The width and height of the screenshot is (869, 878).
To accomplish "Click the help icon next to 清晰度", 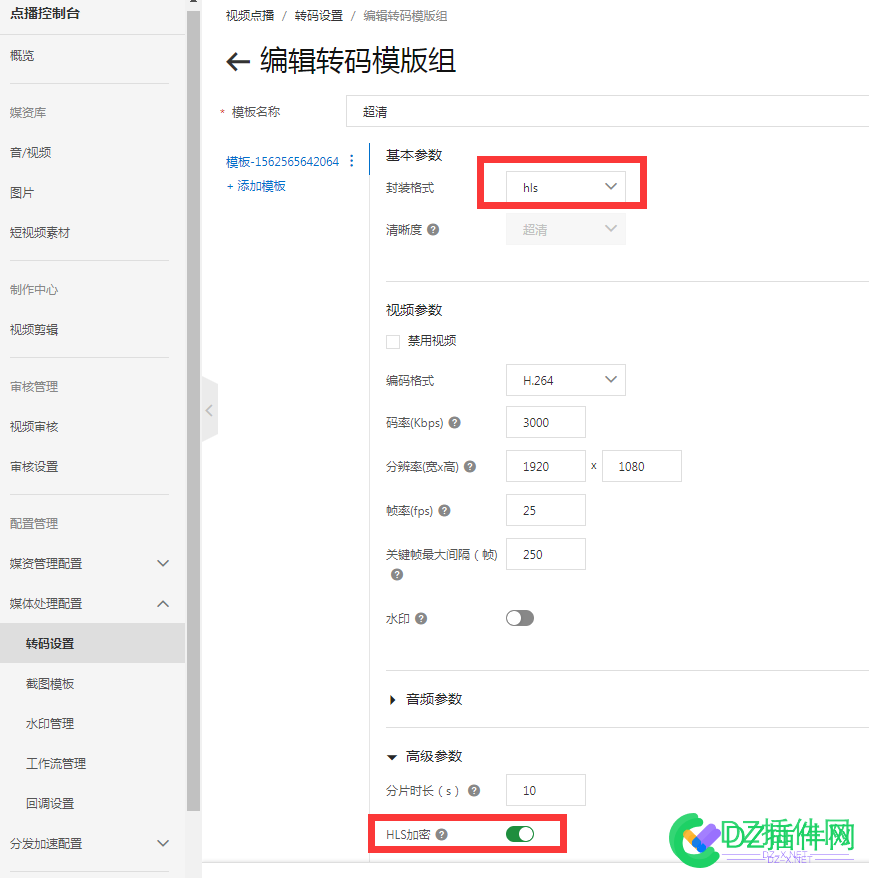I will tap(433, 230).
